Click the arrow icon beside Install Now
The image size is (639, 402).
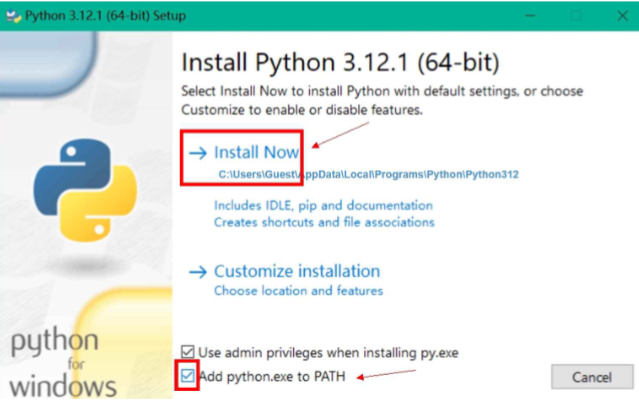(198, 153)
